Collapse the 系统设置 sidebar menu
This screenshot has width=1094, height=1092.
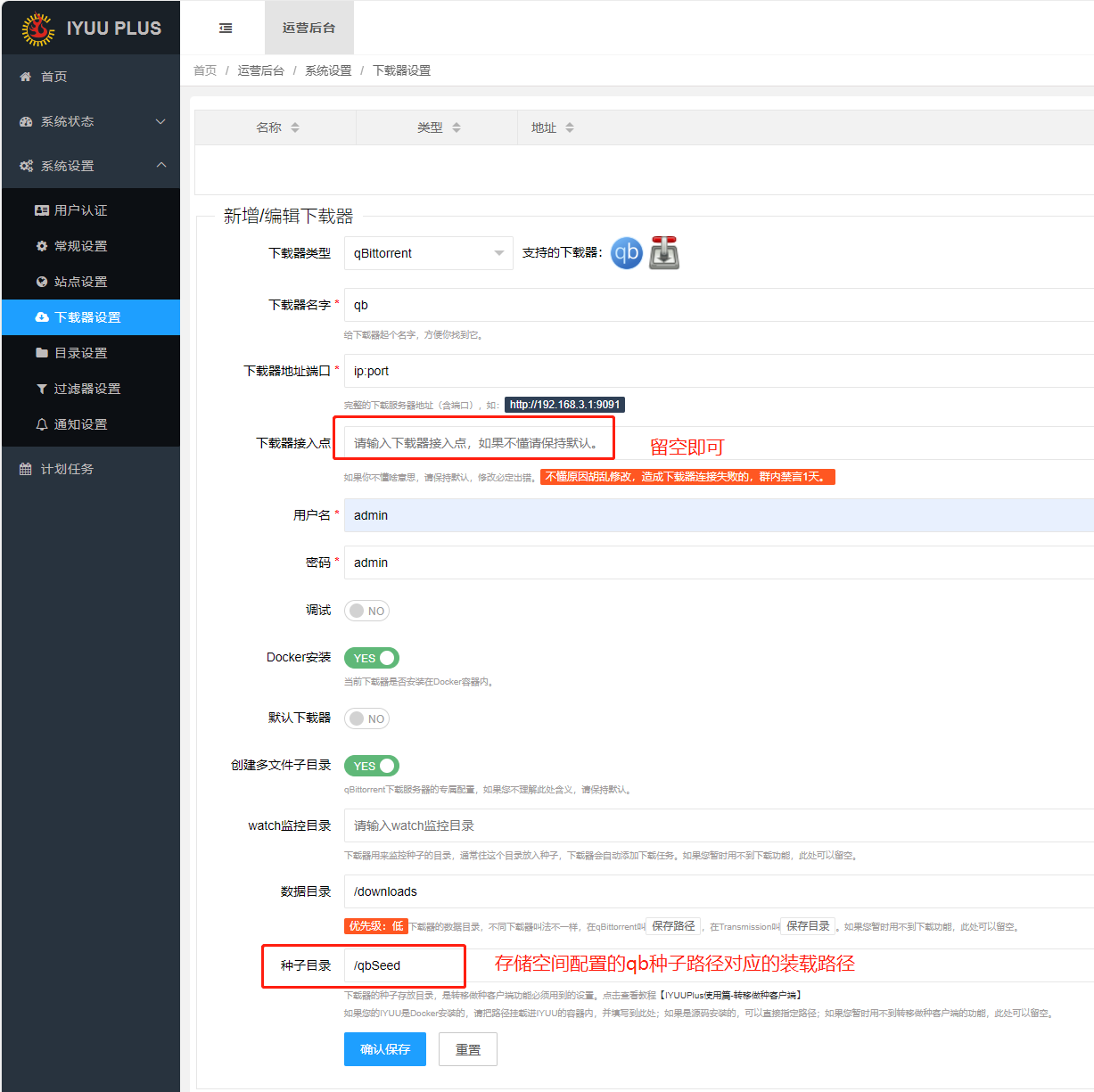coord(91,166)
